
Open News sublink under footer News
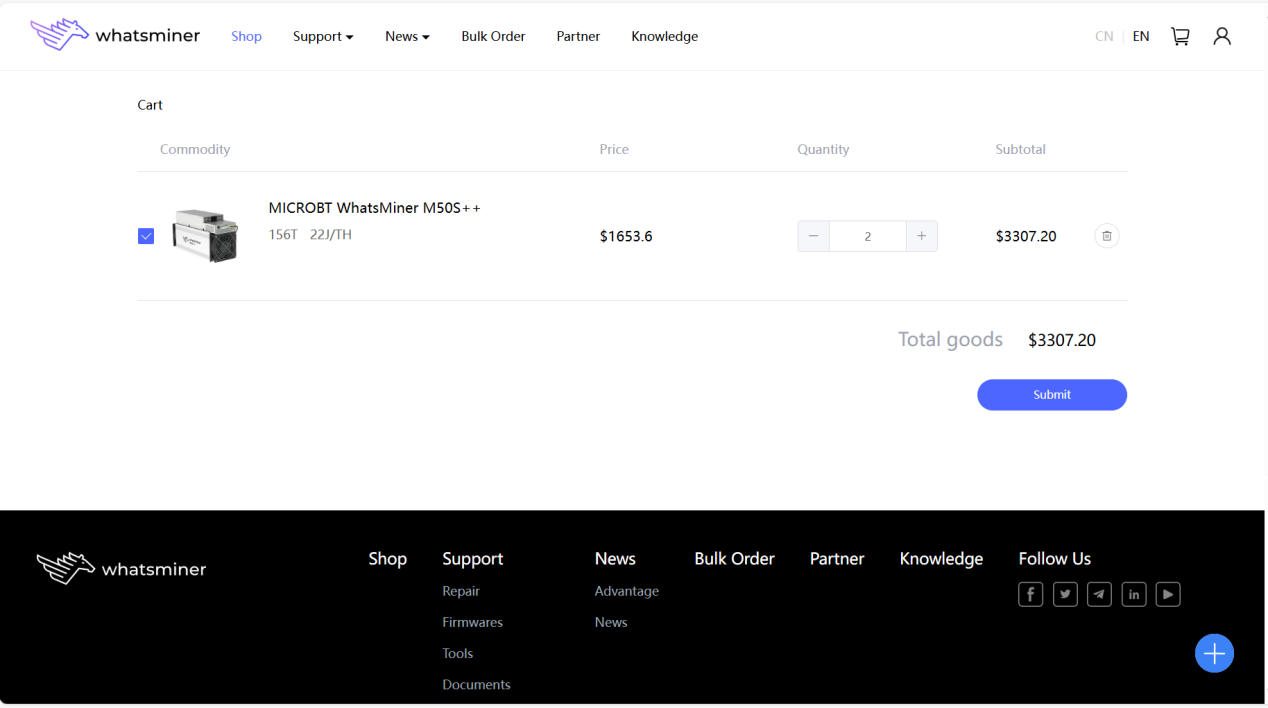pyautogui.click(x=611, y=622)
